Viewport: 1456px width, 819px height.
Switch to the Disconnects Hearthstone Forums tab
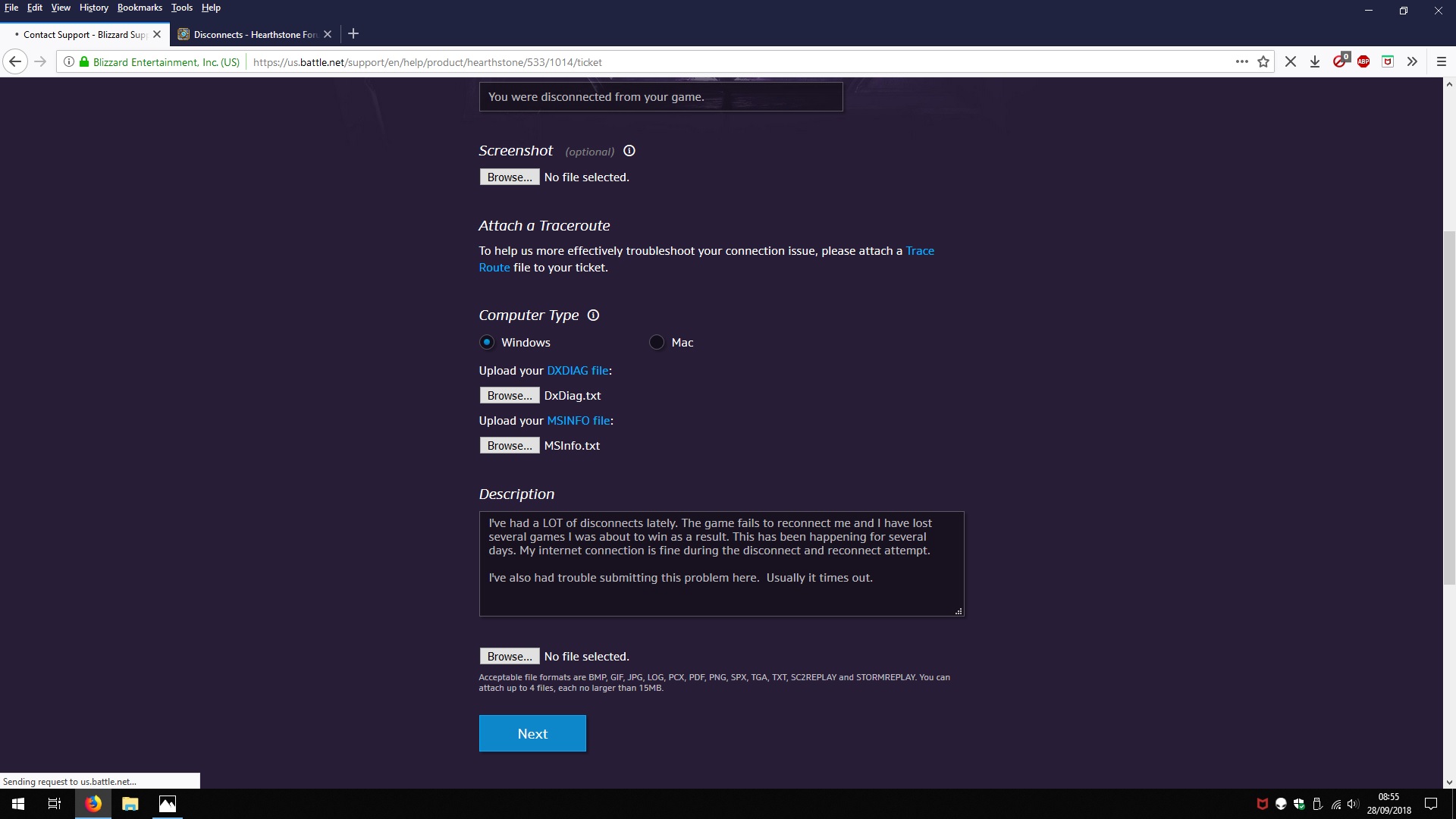click(x=255, y=34)
